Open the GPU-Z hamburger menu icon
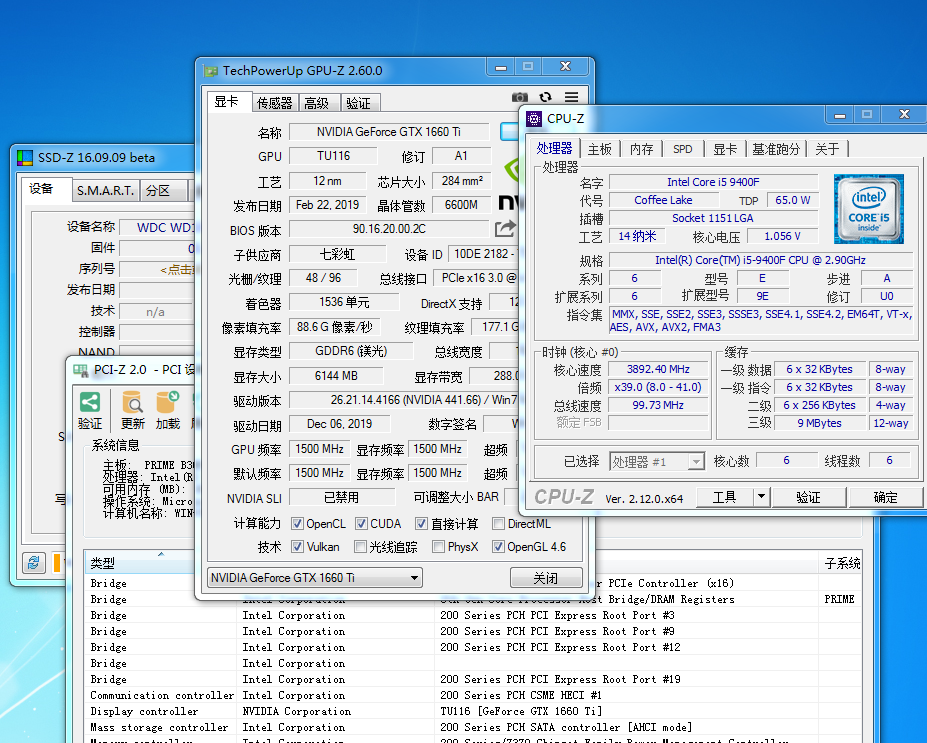 [571, 97]
